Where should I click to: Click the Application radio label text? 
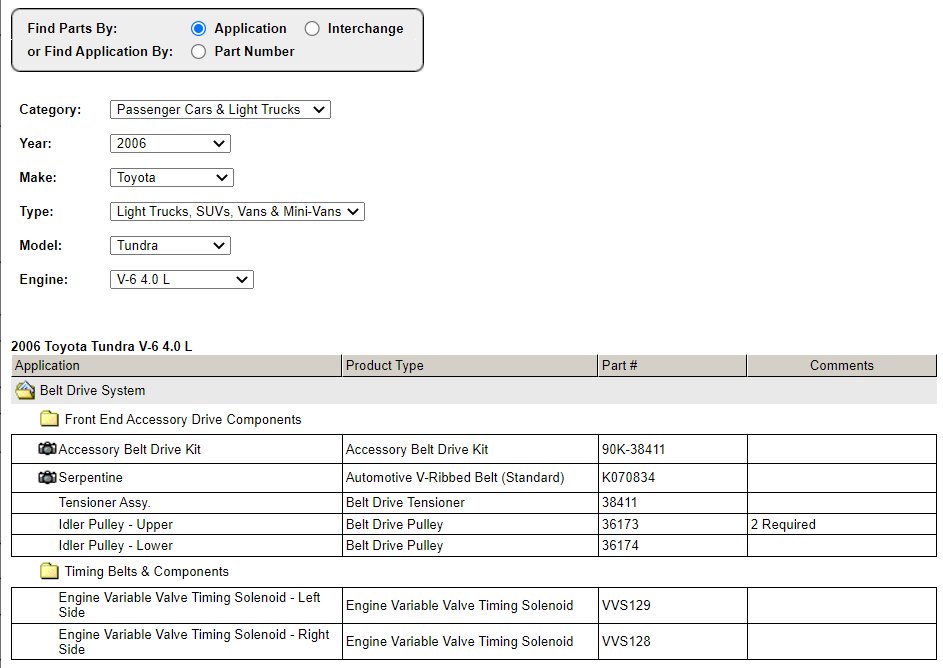point(250,28)
